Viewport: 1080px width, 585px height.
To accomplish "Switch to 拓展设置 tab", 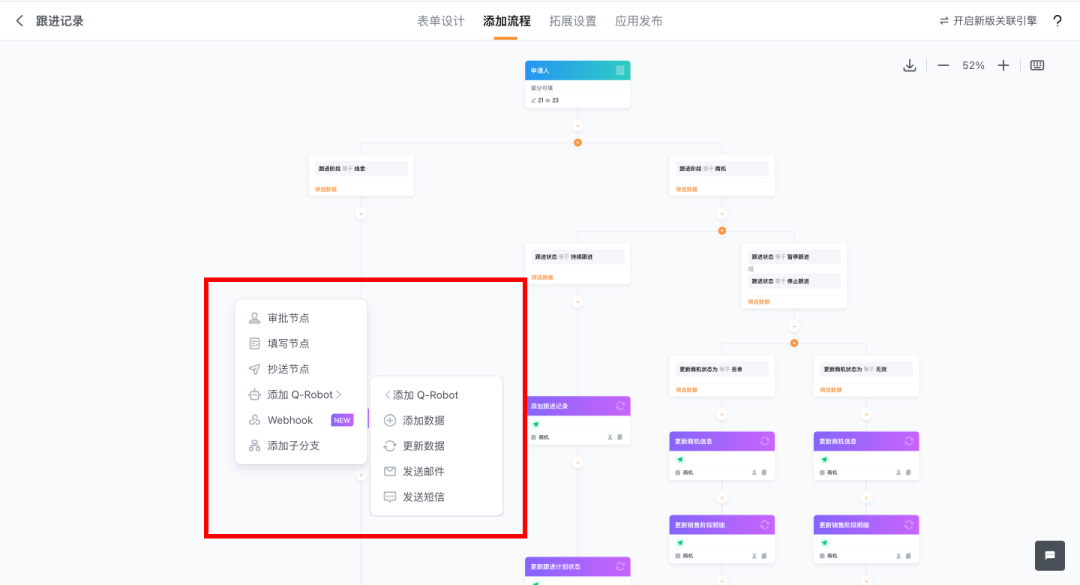I will [572, 21].
